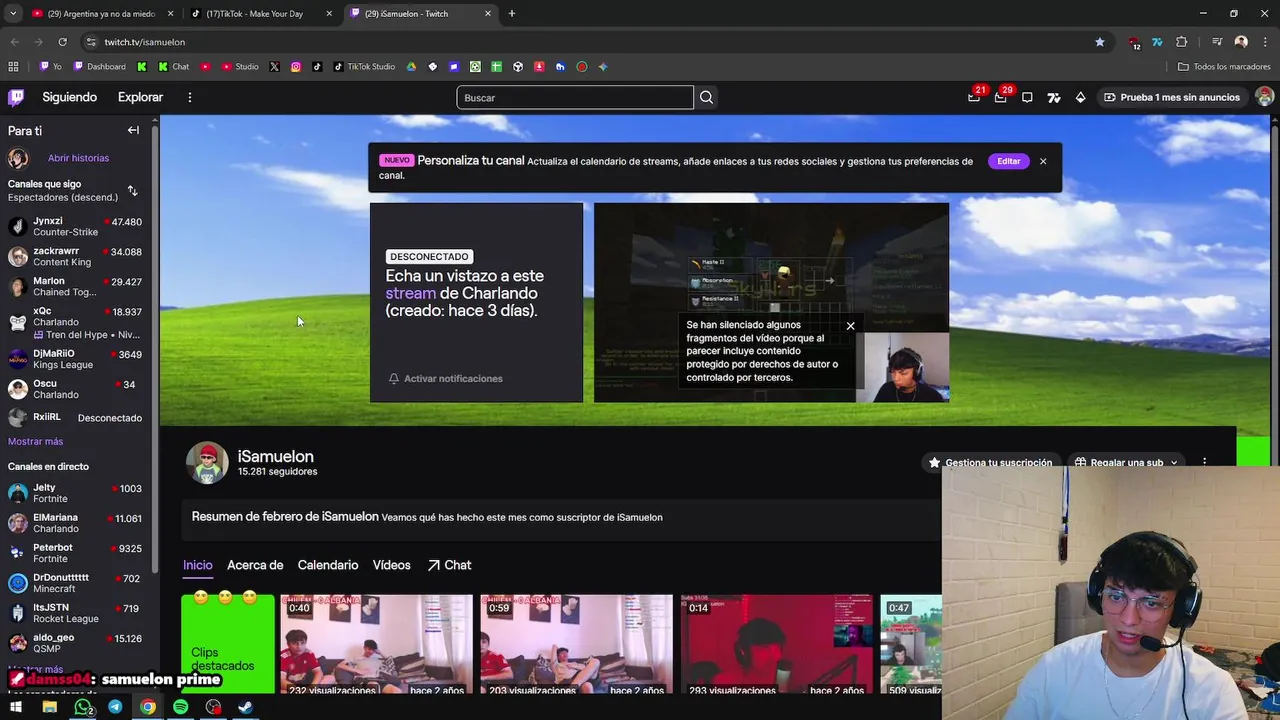The width and height of the screenshot is (1280, 720).
Task: Open Twitch notifications inbox with 29 badge
Action: click(x=1001, y=97)
